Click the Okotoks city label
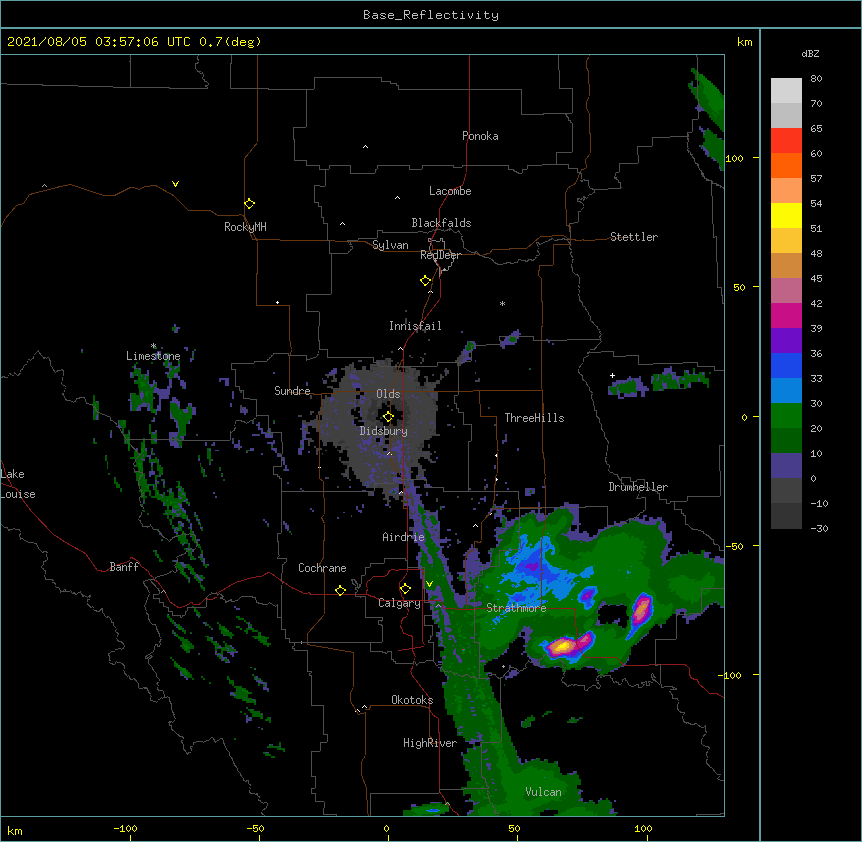This screenshot has height=842, width=862. [412, 700]
